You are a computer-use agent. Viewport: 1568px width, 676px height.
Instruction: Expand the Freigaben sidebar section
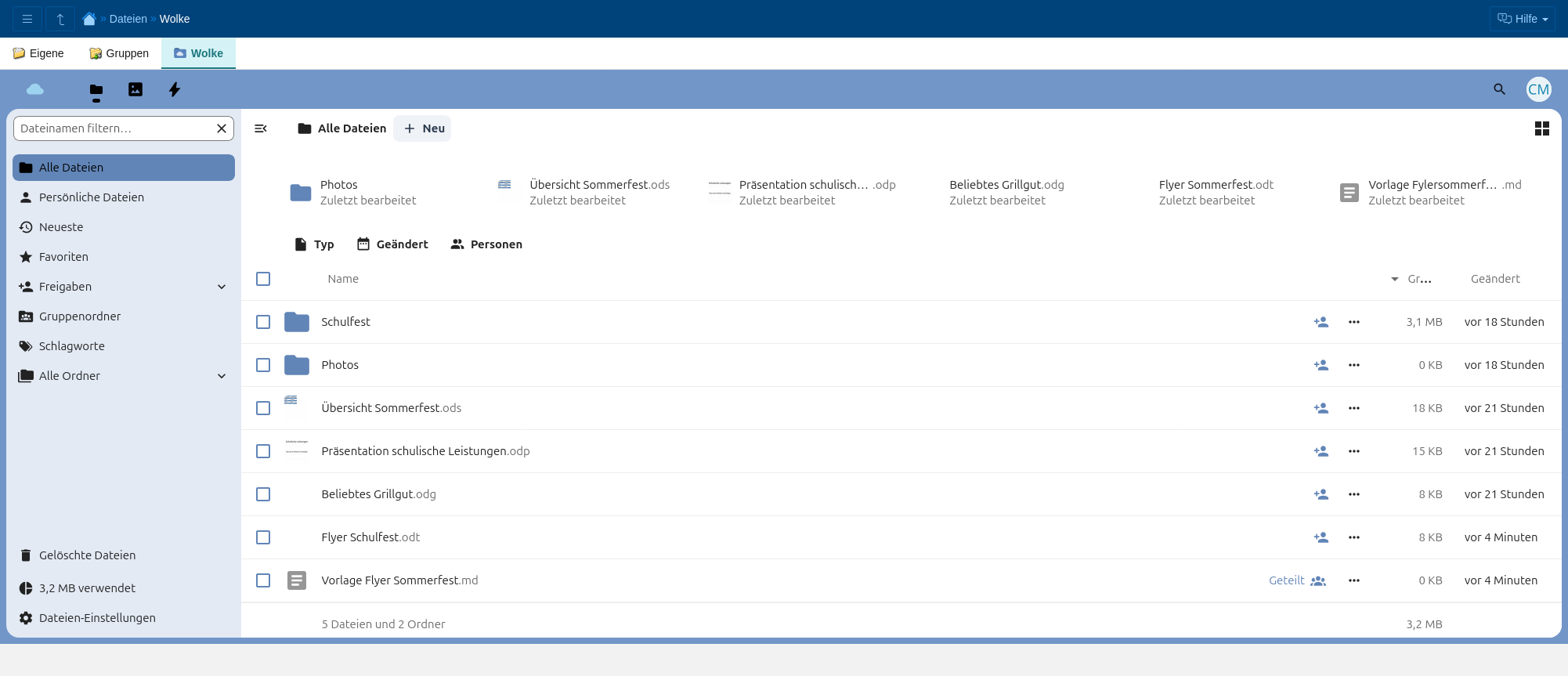[x=222, y=287]
